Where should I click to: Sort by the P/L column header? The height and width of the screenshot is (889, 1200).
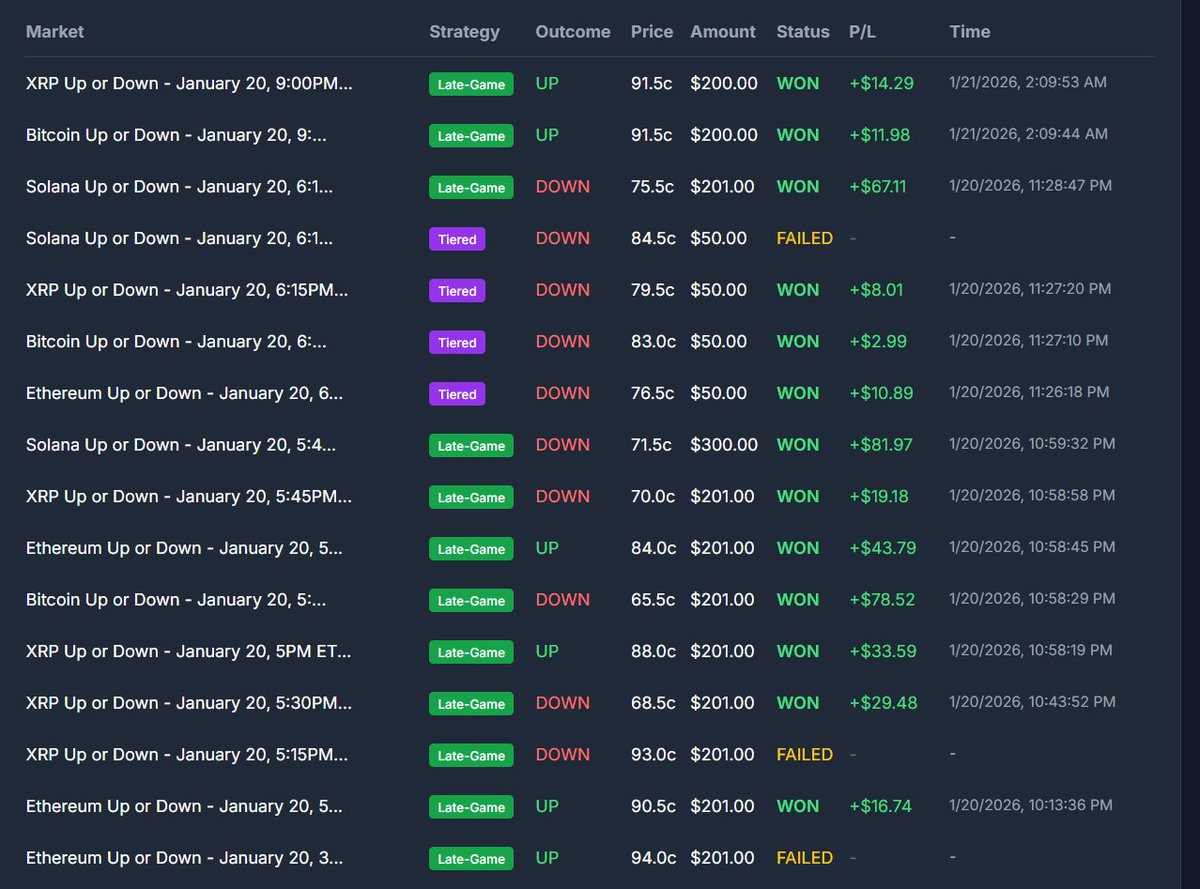tap(861, 31)
